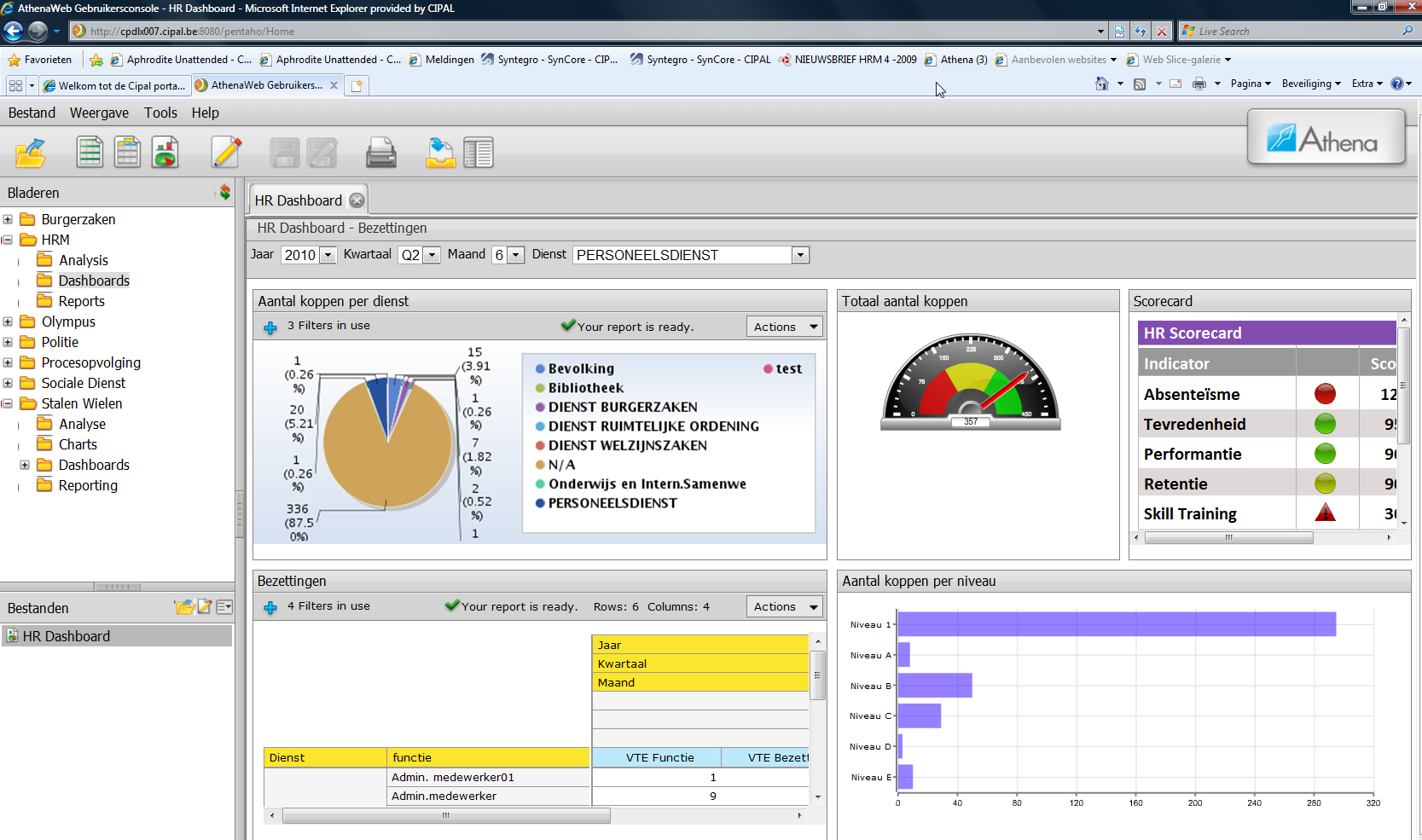Viewport: 1422px width, 840px height.
Task: Expand Dashboards under Stalen Wielen
Action: coord(25,465)
